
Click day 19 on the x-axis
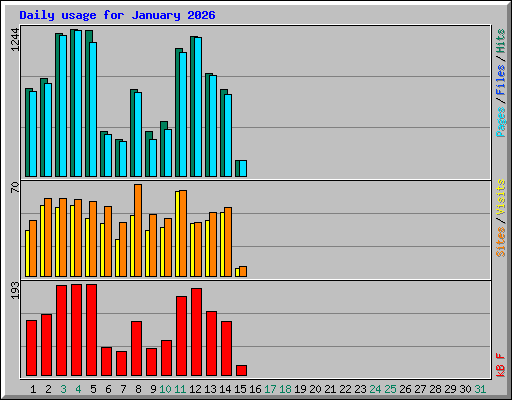click(300, 389)
